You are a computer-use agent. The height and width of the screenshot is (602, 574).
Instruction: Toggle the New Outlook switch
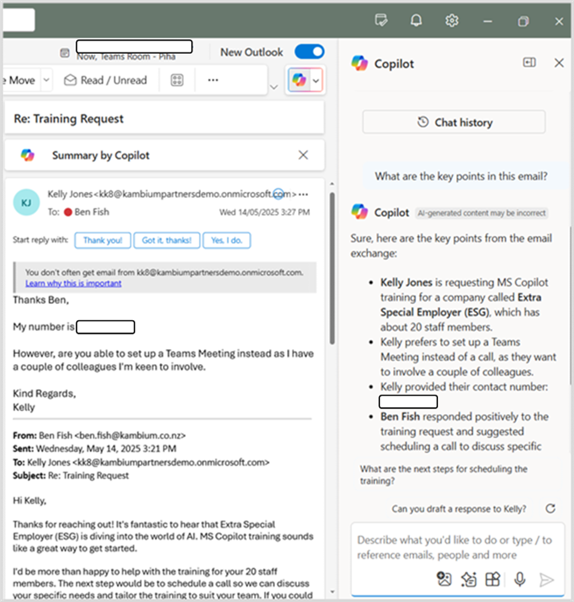(x=309, y=52)
